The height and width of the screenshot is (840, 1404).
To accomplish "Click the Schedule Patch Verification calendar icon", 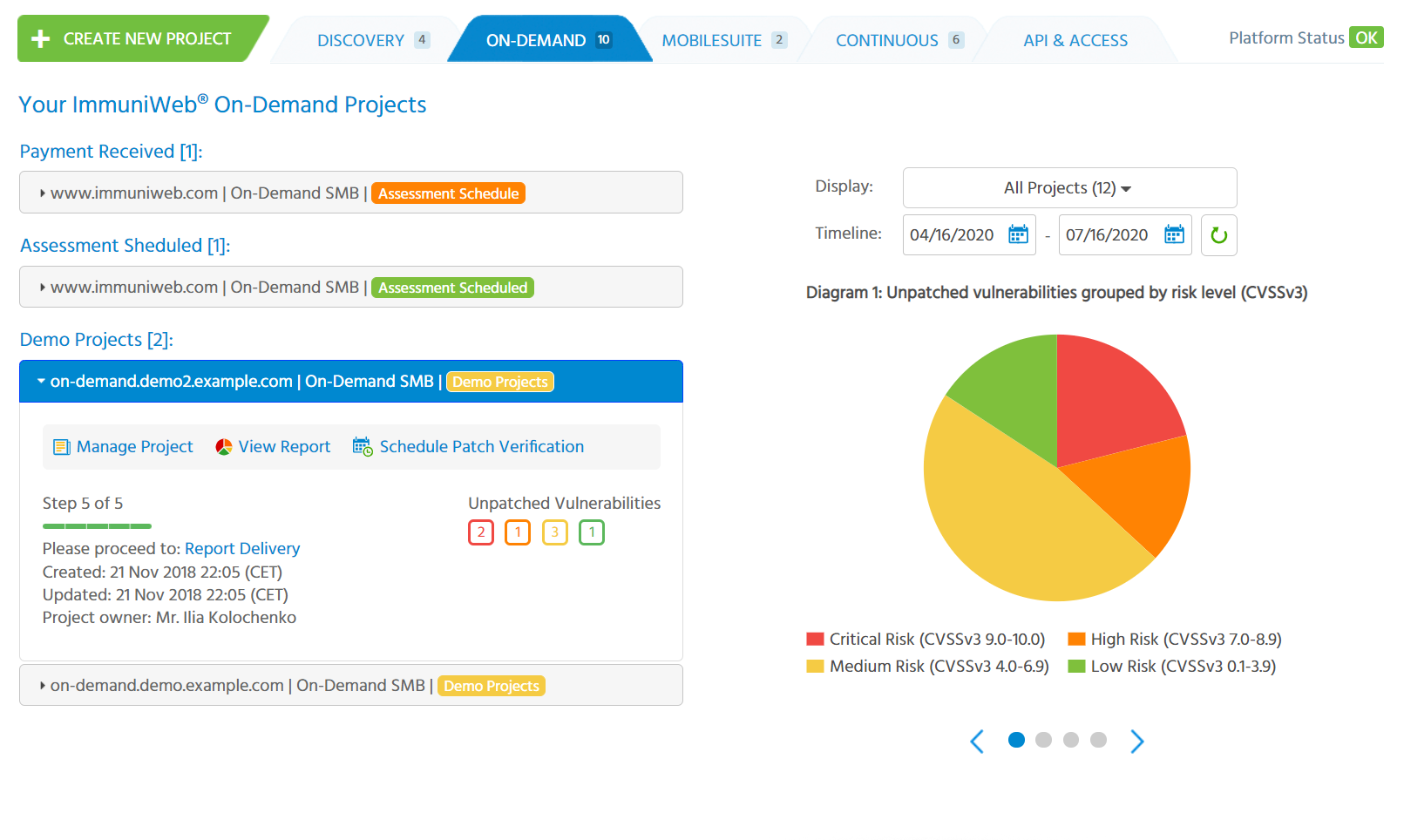I will point(363,447).
